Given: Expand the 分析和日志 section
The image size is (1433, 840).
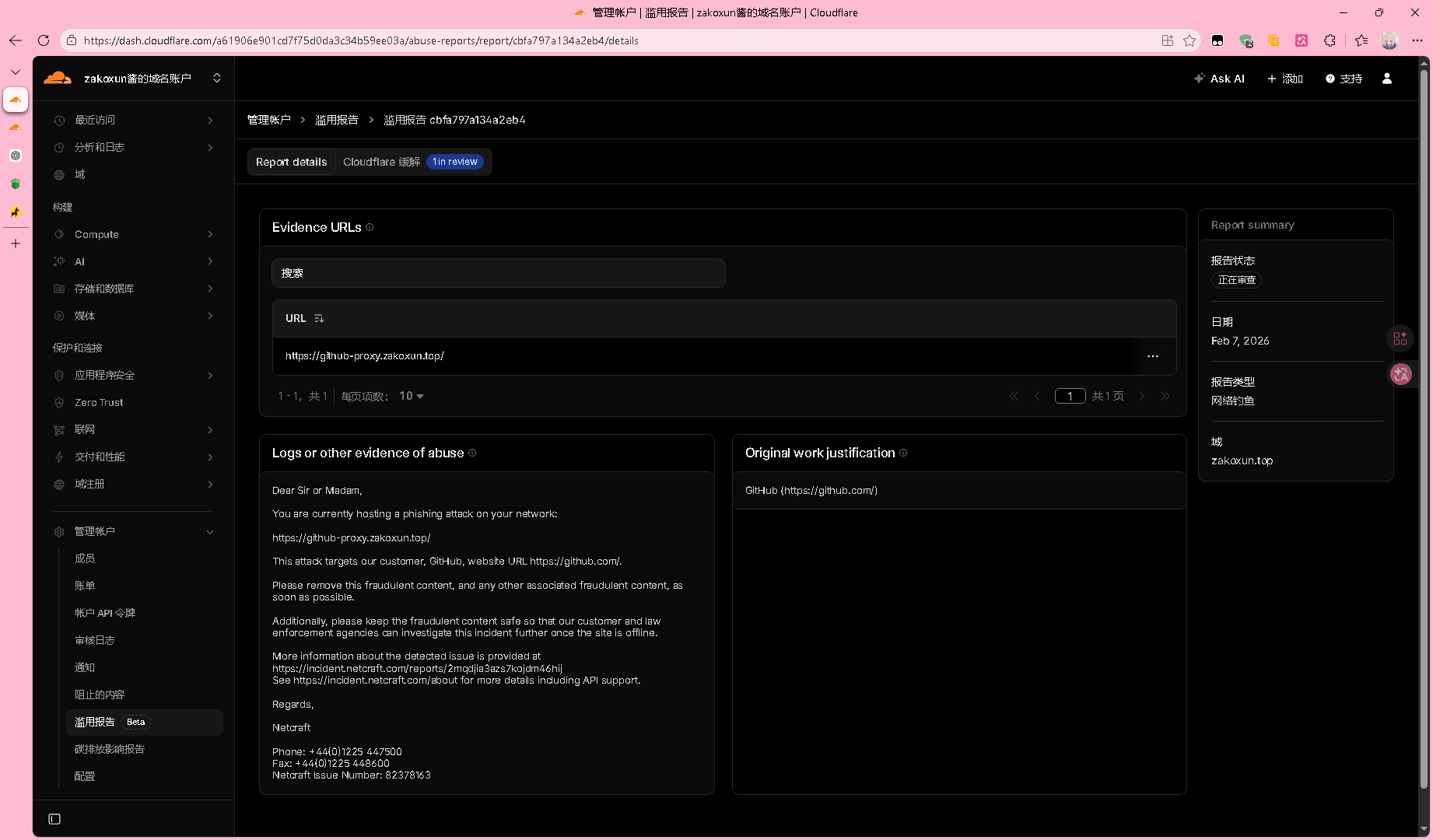Looking at the screenshot, I should click(x=134, y=147).
